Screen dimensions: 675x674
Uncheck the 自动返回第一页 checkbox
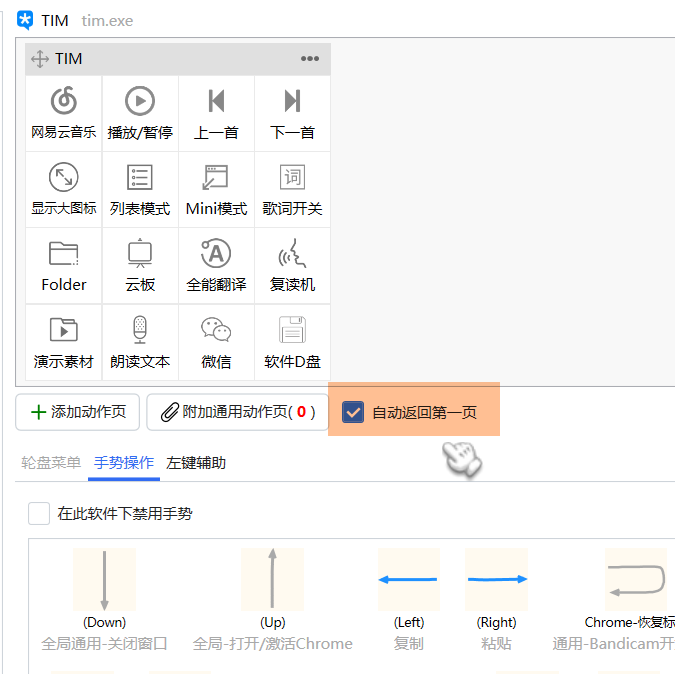[353, 412]
